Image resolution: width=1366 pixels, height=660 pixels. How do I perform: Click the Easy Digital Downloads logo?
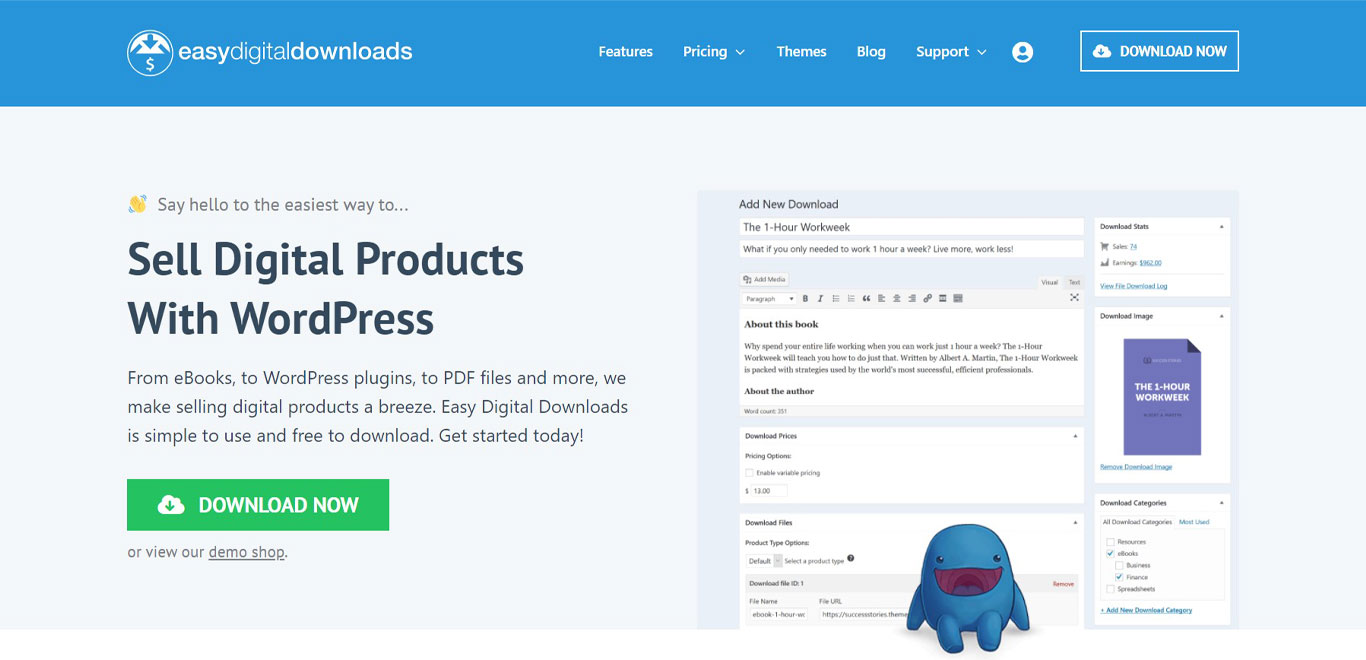269,52
